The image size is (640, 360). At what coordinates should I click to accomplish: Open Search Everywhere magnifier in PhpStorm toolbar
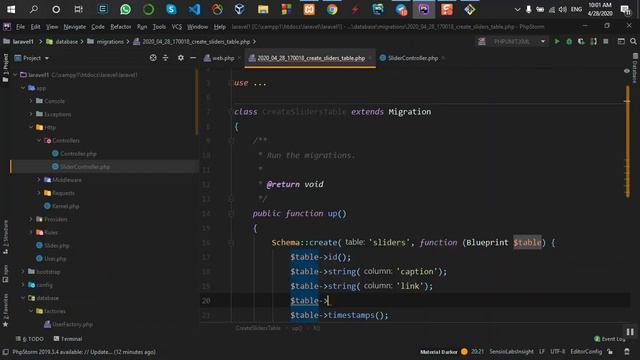click(x=633, y=41)
